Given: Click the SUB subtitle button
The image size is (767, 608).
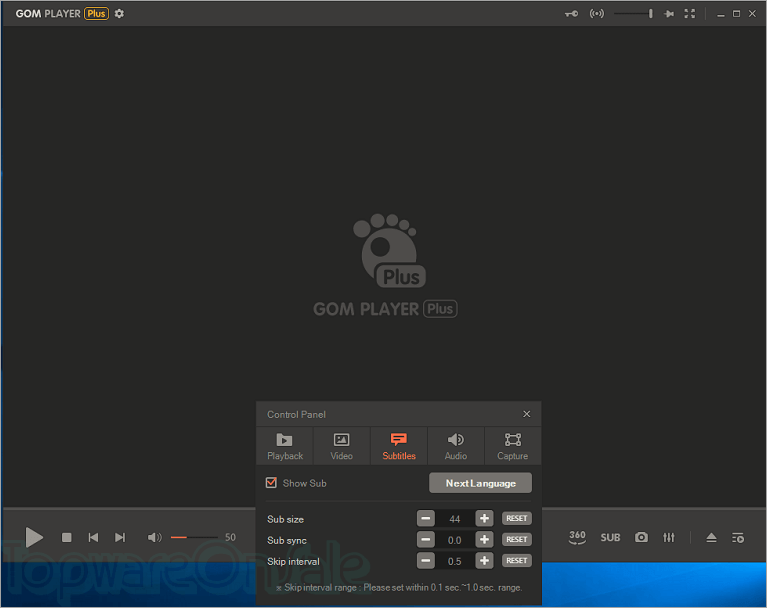Looking at the screenshot, I should 610,538.
